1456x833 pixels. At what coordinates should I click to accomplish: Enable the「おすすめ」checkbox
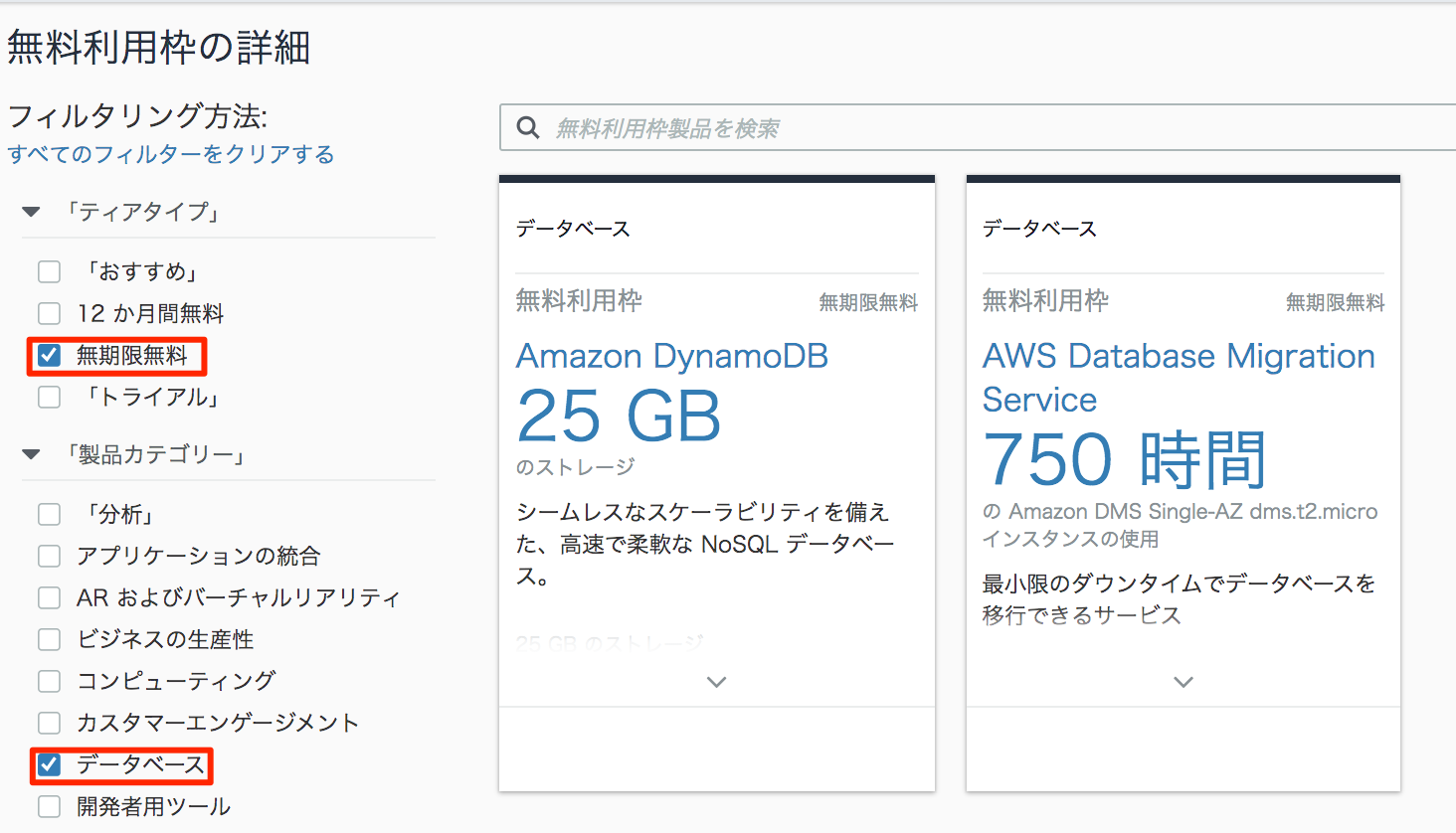pos(49,271)
